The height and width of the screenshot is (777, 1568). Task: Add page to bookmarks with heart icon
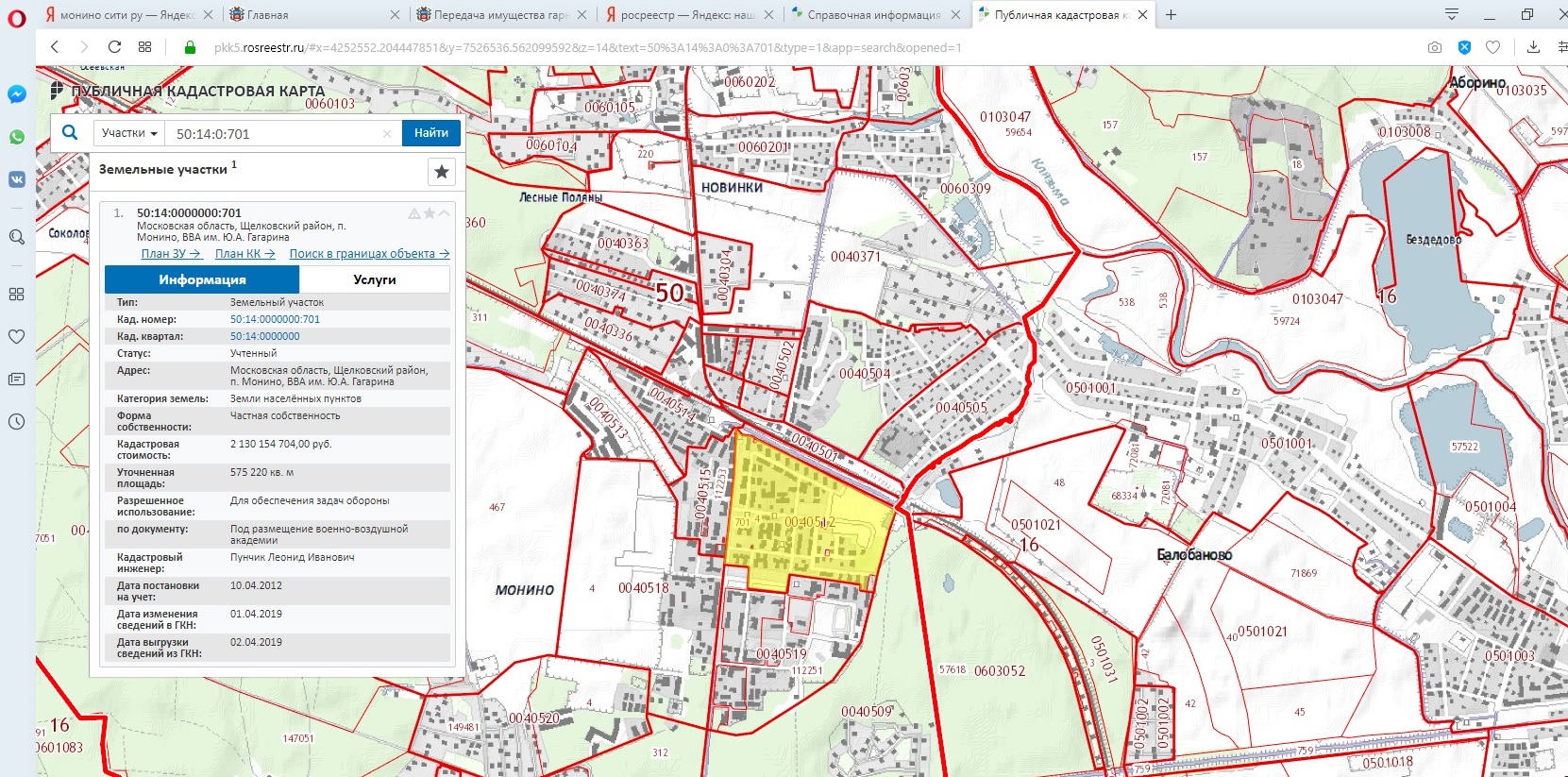tap(1492, 47)
